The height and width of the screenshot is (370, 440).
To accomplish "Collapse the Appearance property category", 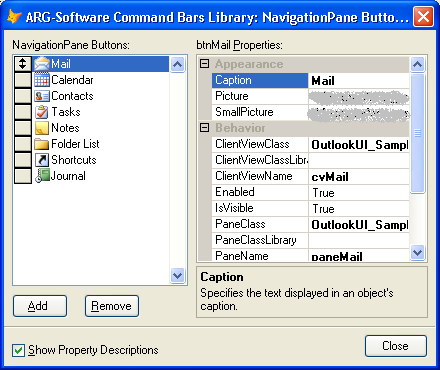I will pyautogui.click(x=204, y=63).
